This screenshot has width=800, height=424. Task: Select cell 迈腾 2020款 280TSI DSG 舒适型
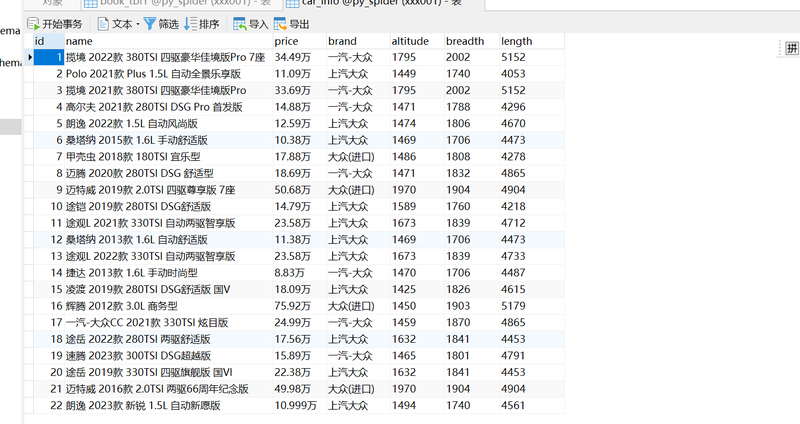(x=168, y=173)
